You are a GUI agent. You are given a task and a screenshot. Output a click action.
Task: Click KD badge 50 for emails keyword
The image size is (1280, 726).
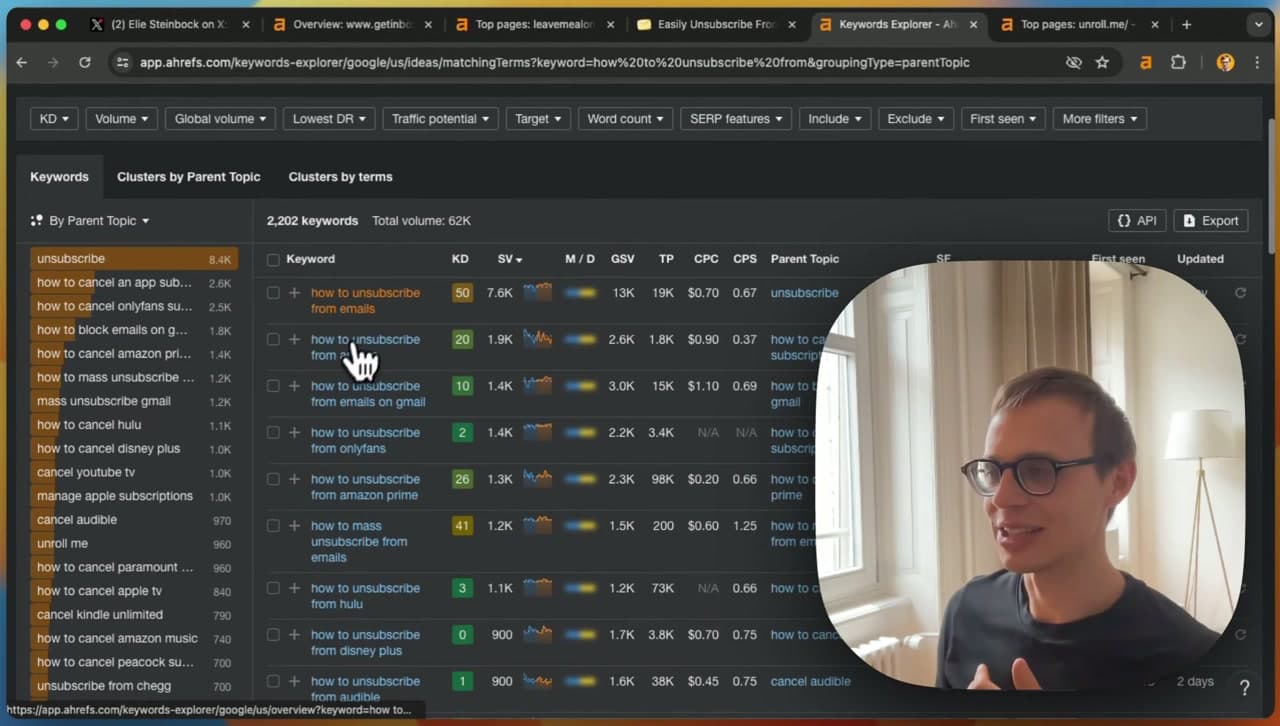point(462,293)
